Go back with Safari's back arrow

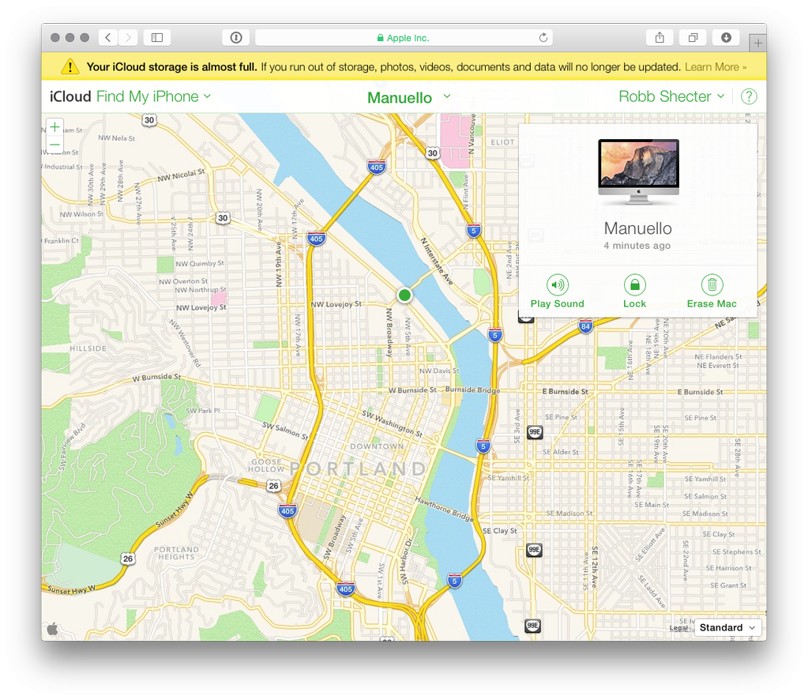(x=108, y=37)
